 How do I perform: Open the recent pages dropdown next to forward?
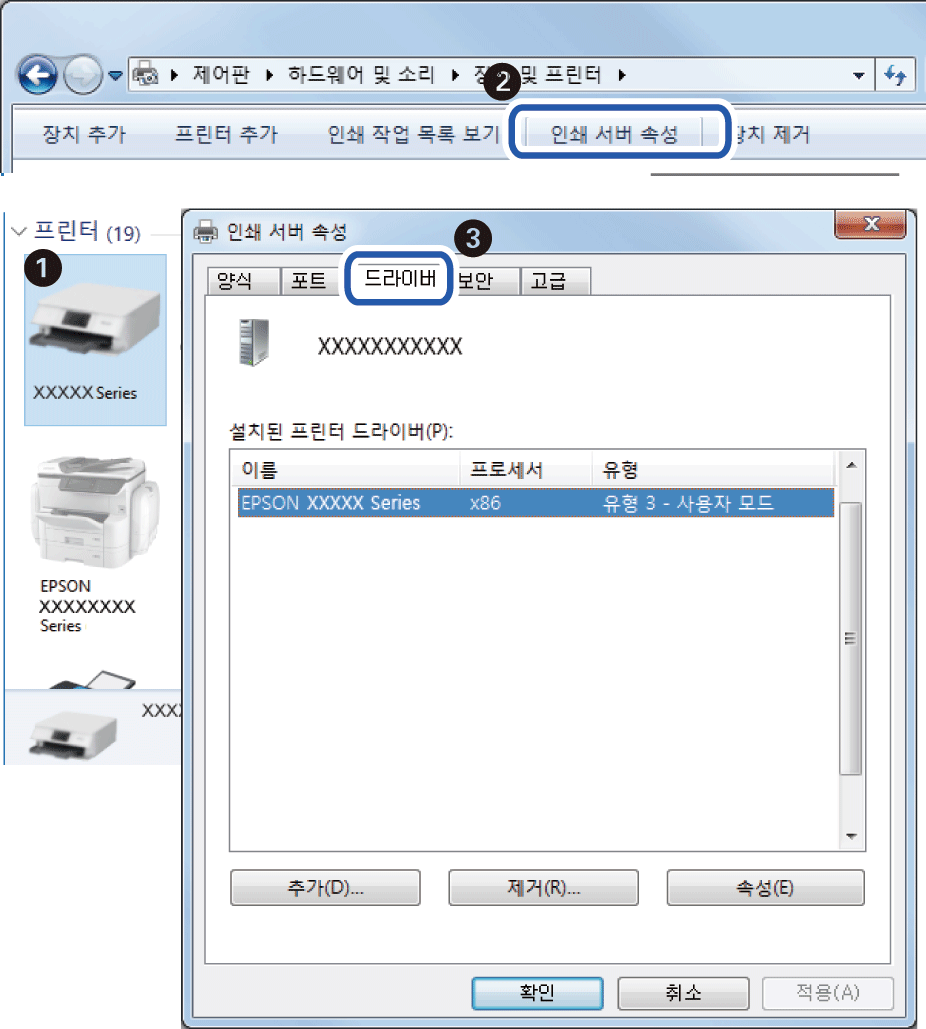pyautogui.click(x=114, y=76)
